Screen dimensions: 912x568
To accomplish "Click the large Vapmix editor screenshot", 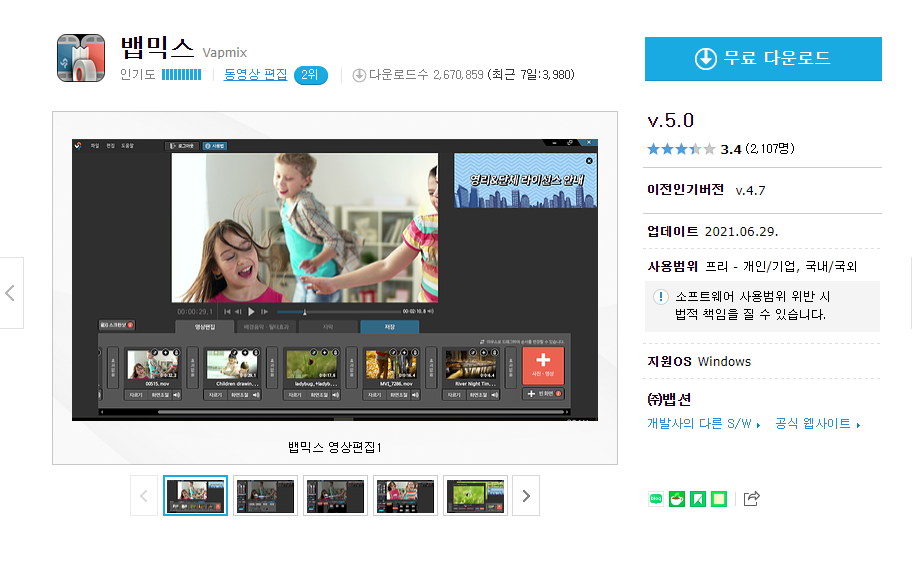I will (x=335, y=280).
